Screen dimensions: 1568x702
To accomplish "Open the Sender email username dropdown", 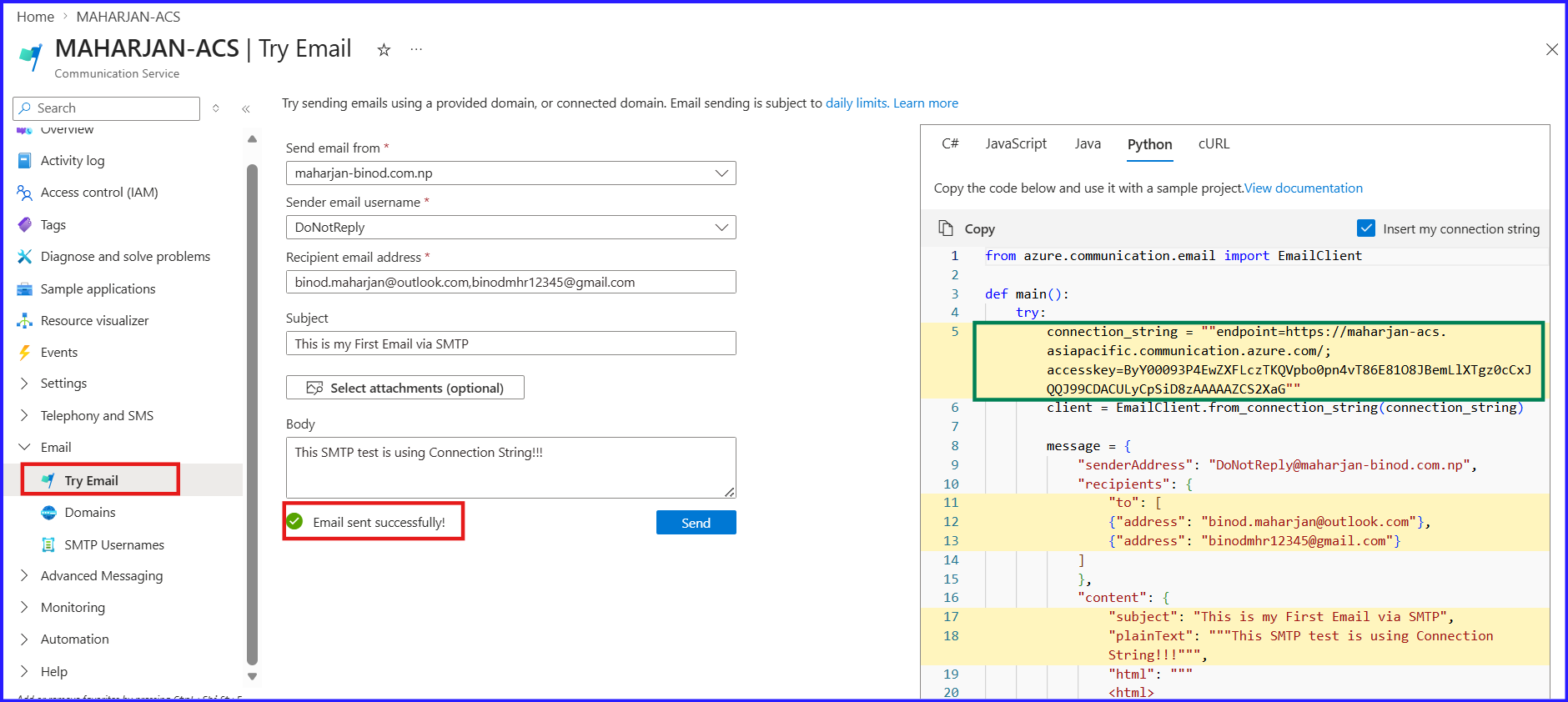I will click(x=510, y=228).
